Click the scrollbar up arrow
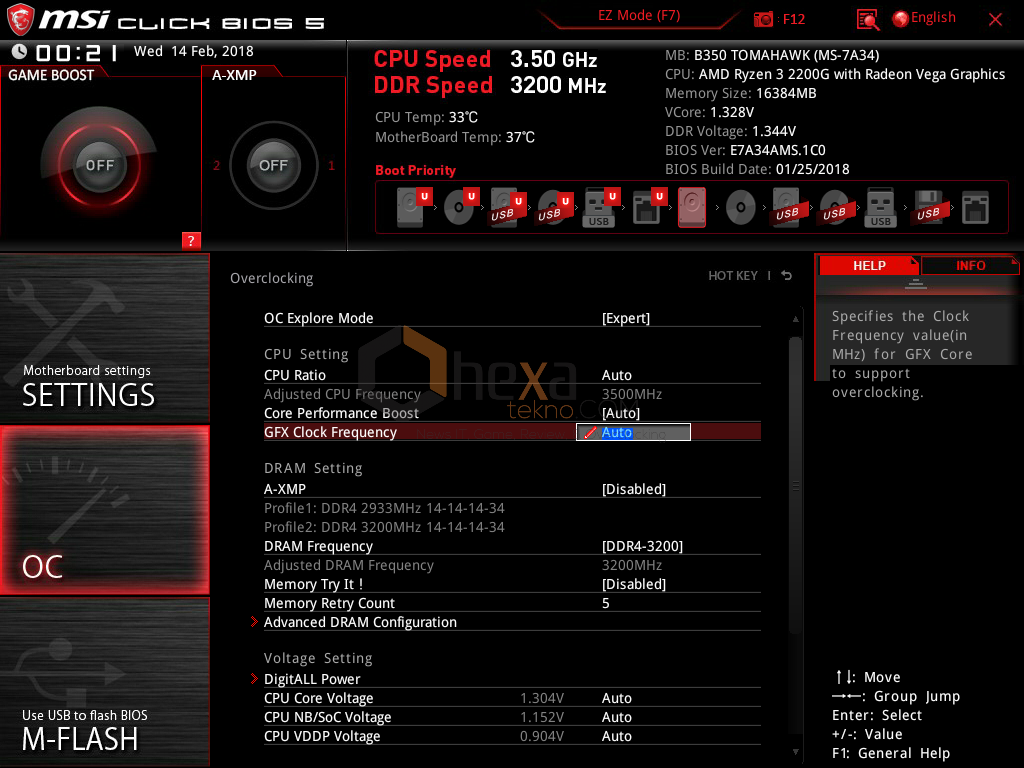This screenshot has height=768, width=1024. [x=795, y=319]
